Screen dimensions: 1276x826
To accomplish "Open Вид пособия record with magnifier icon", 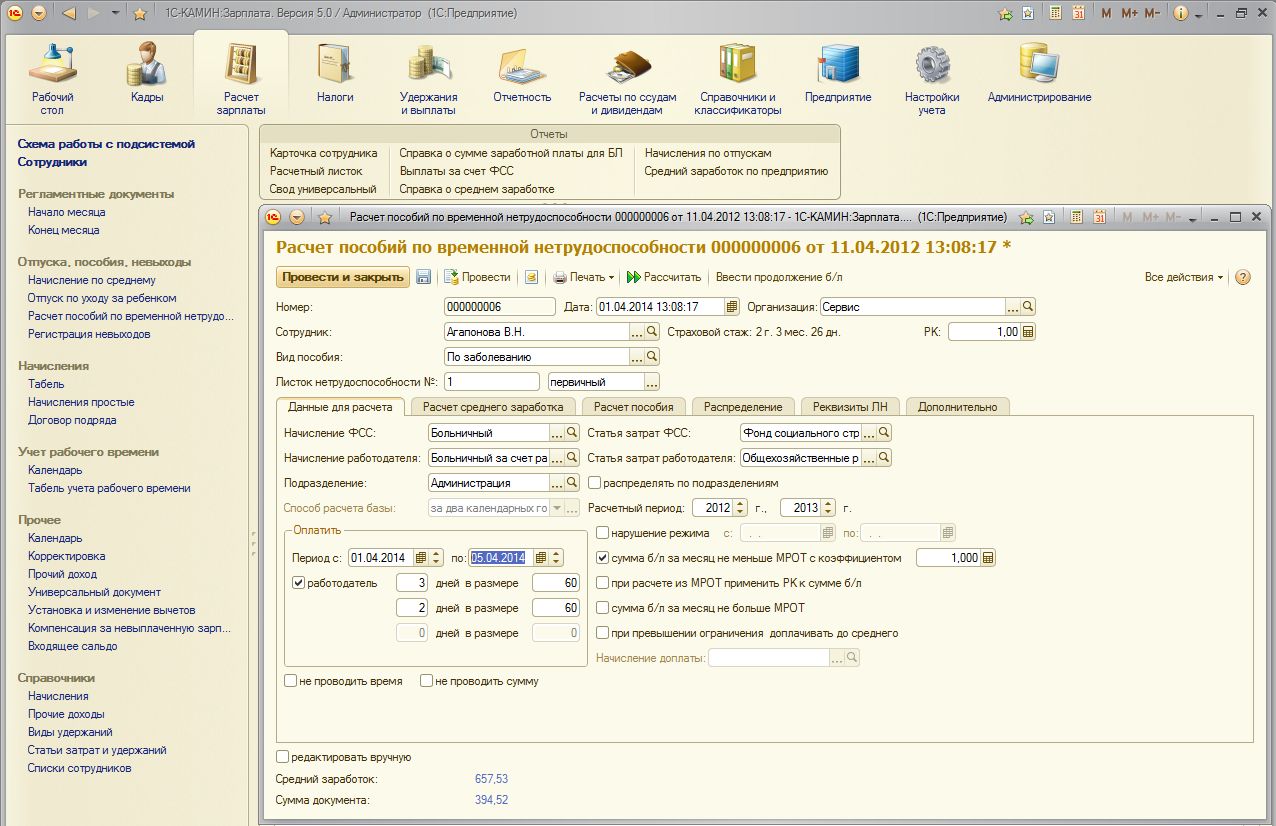I will pyautogui.click(x=652, y=356).
